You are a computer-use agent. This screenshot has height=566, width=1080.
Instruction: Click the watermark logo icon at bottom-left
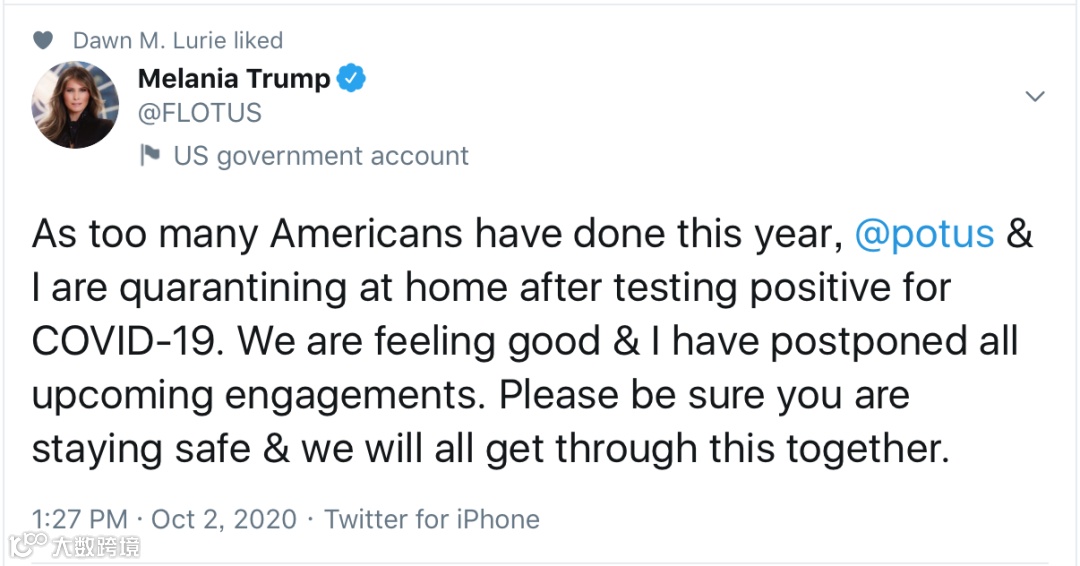28,546
